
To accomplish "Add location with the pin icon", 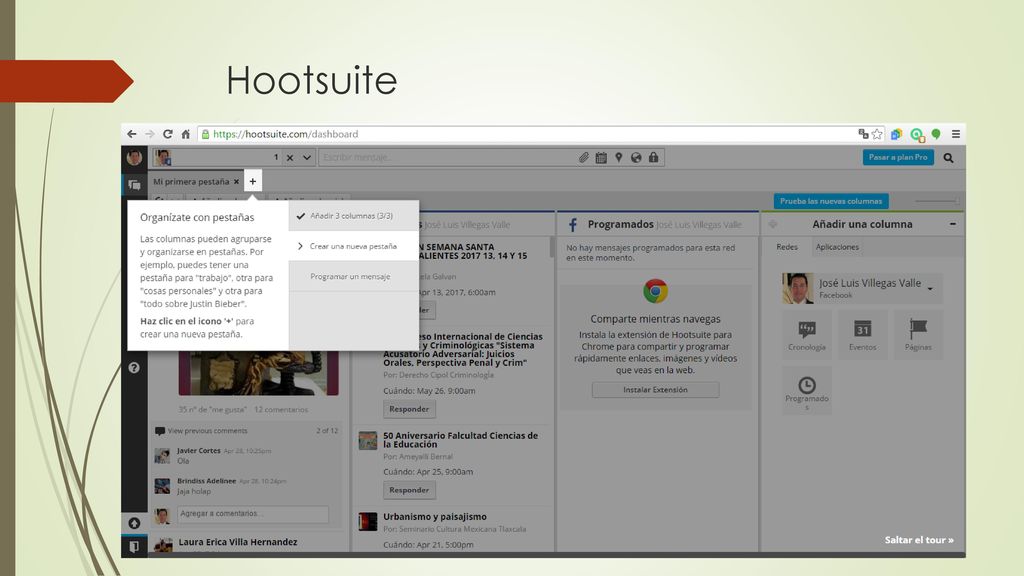I will click(618, 157).
